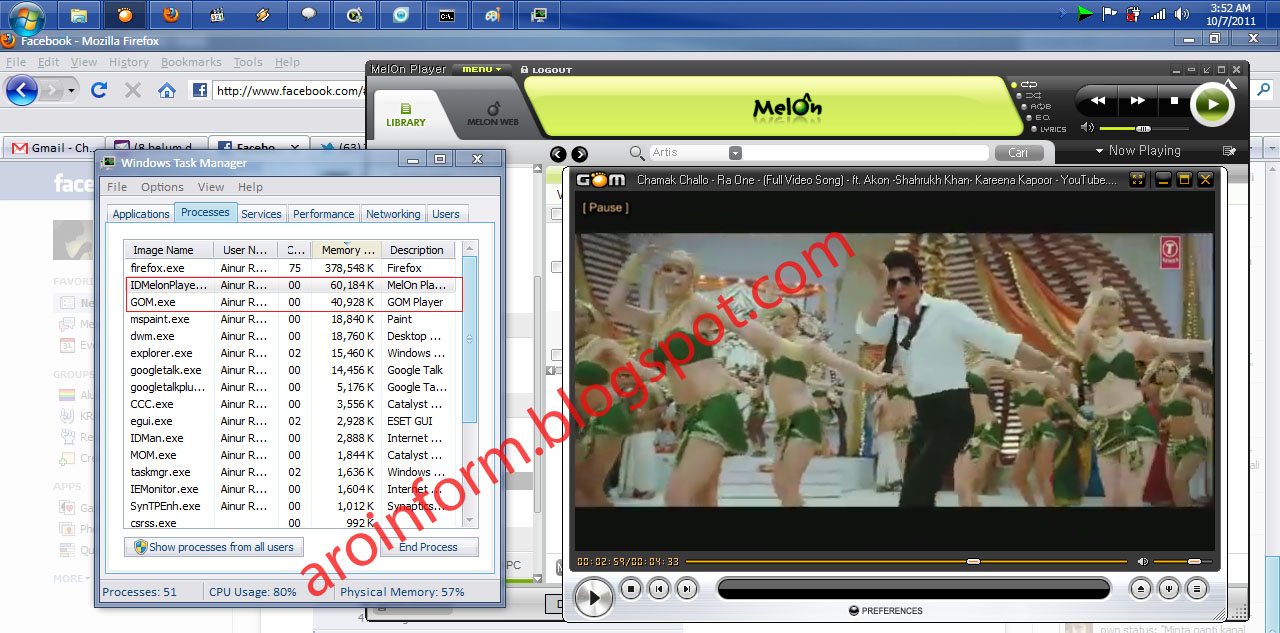Viewport: 1280px width, 633px height.
Task: Toggle A-B repeat in MelOn Player
Action: (1035, 106)
